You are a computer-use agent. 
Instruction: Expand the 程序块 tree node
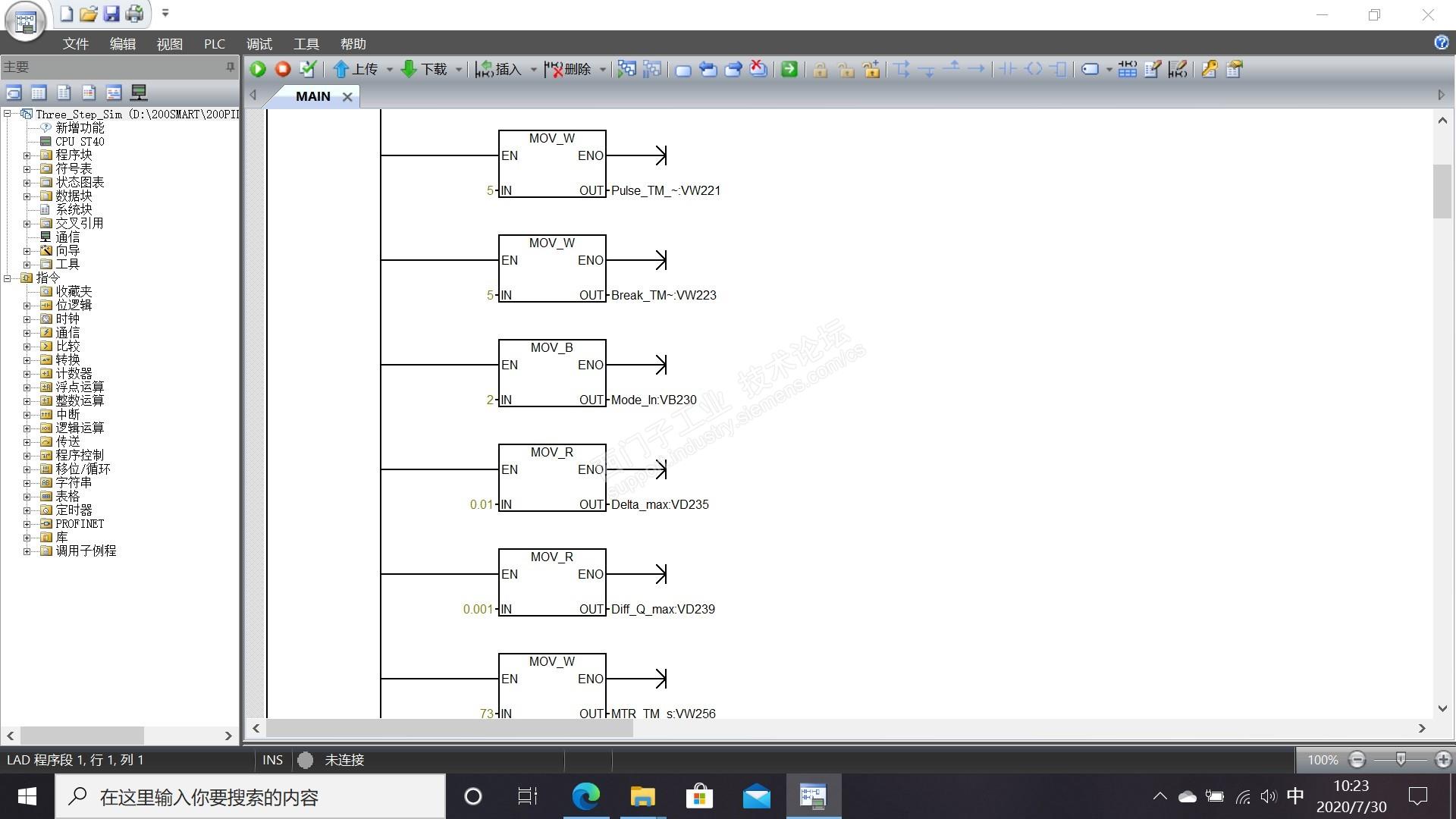pyautogui.click(x=27, y=155)
